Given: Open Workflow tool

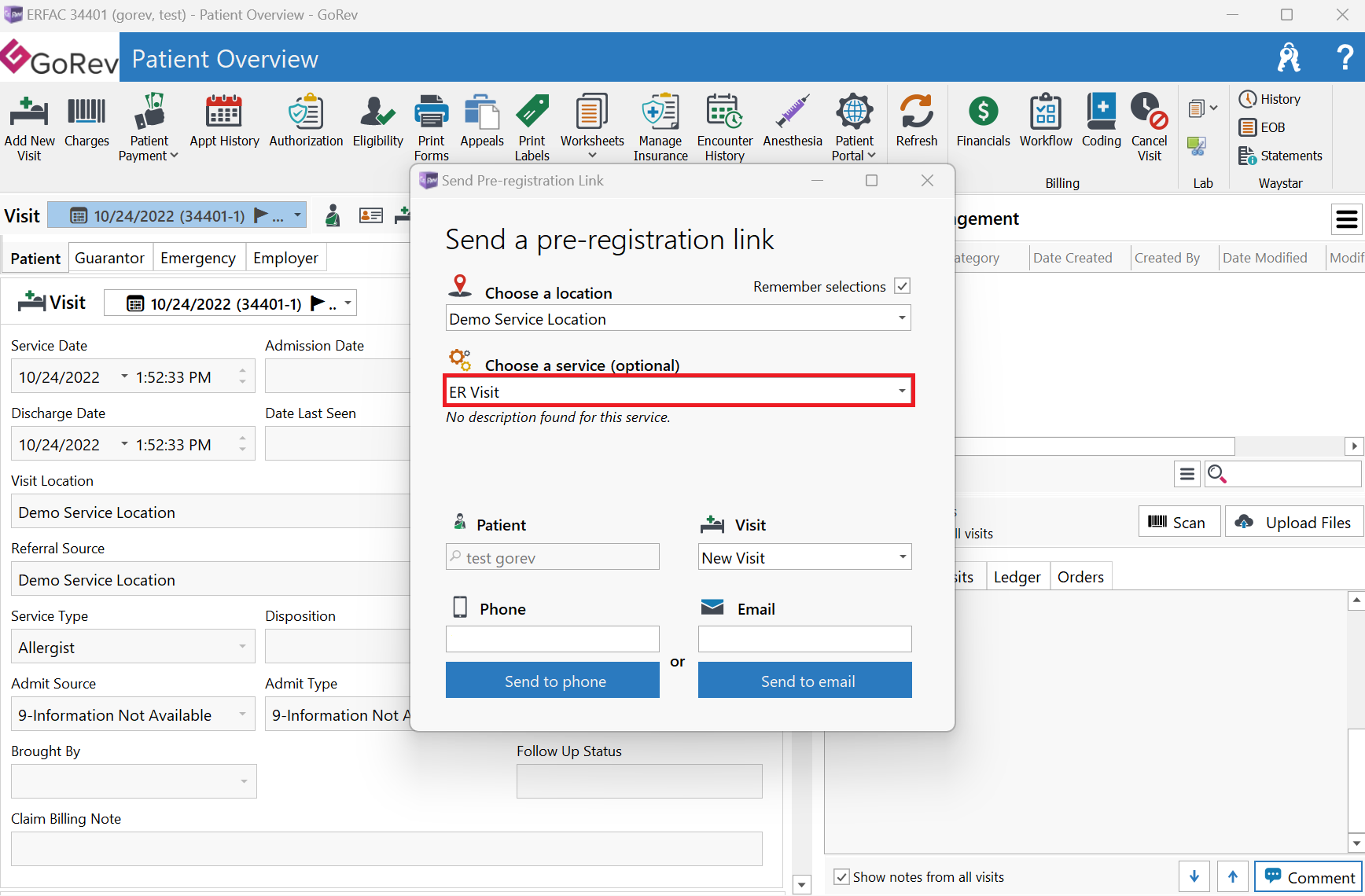Looking at the screenshot, I should click(1046, 121).
